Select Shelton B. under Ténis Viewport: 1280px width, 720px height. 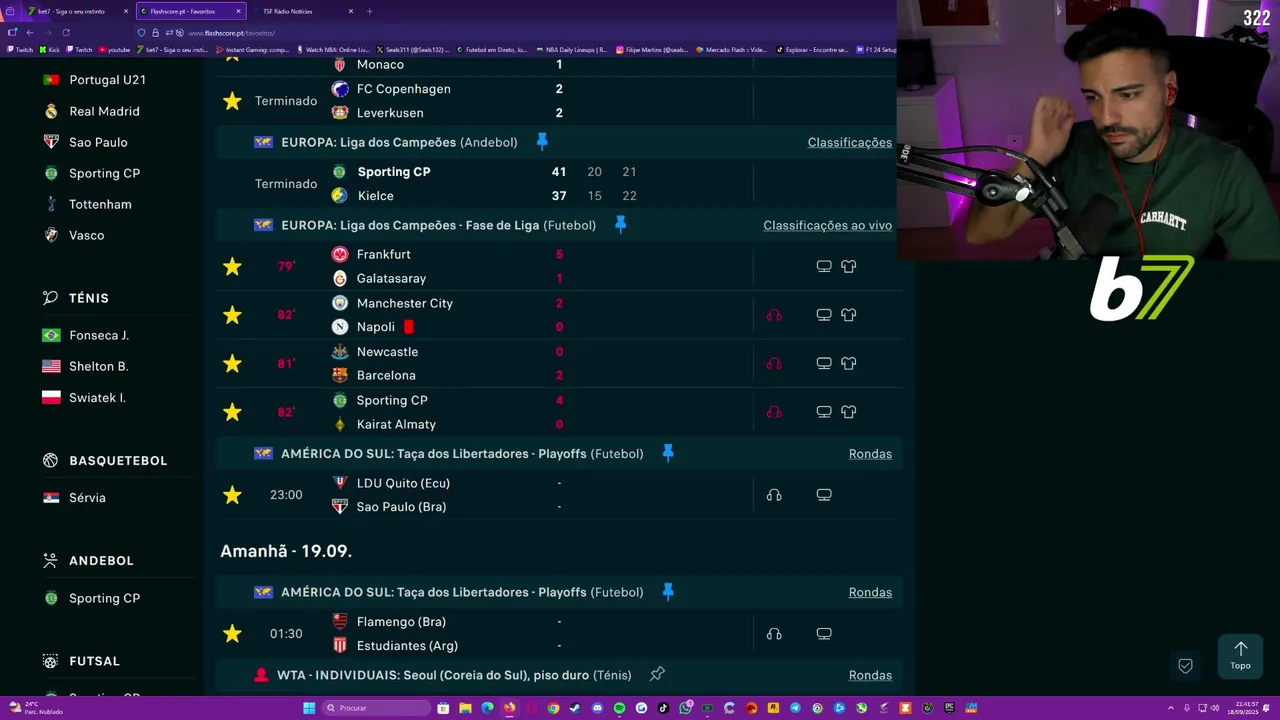pyautogui.click(x=98, y=366)
